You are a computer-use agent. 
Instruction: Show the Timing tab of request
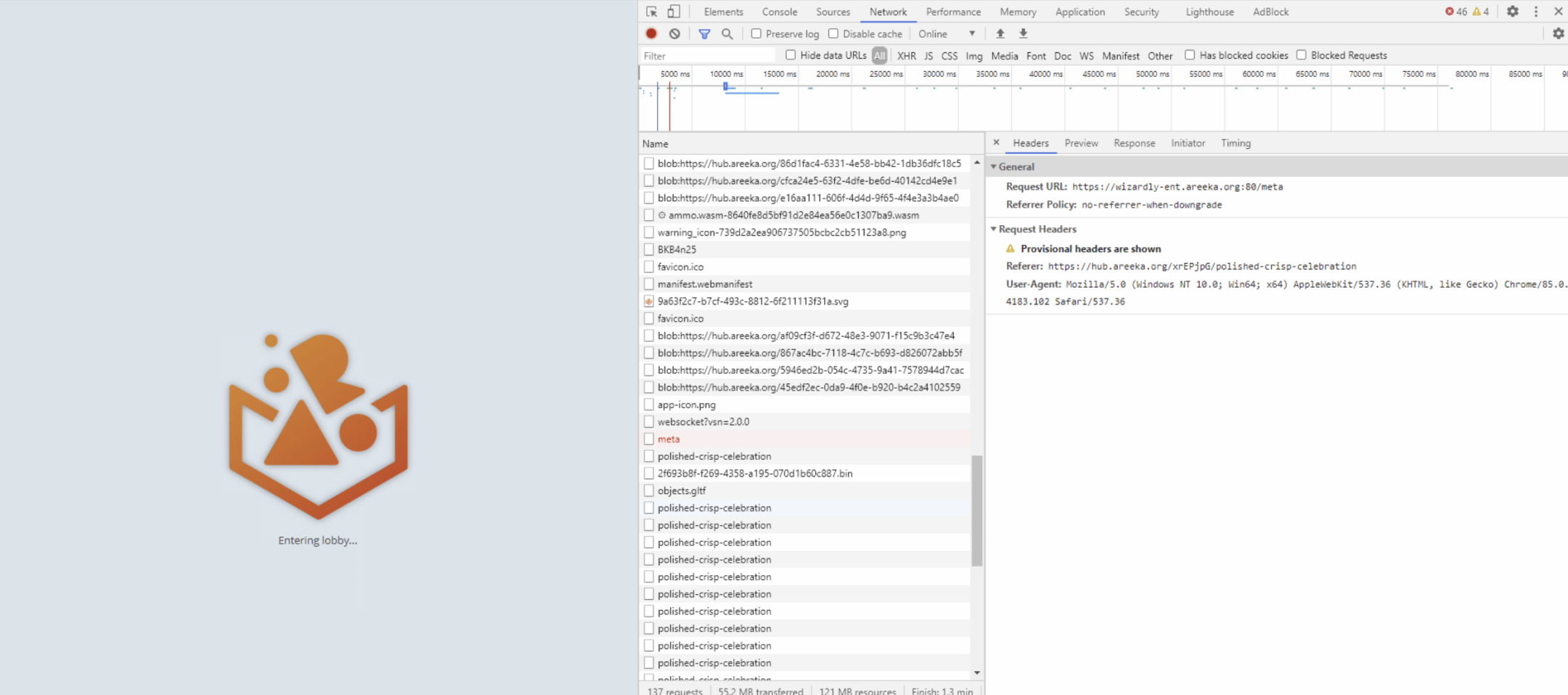tap(1236, 143)
